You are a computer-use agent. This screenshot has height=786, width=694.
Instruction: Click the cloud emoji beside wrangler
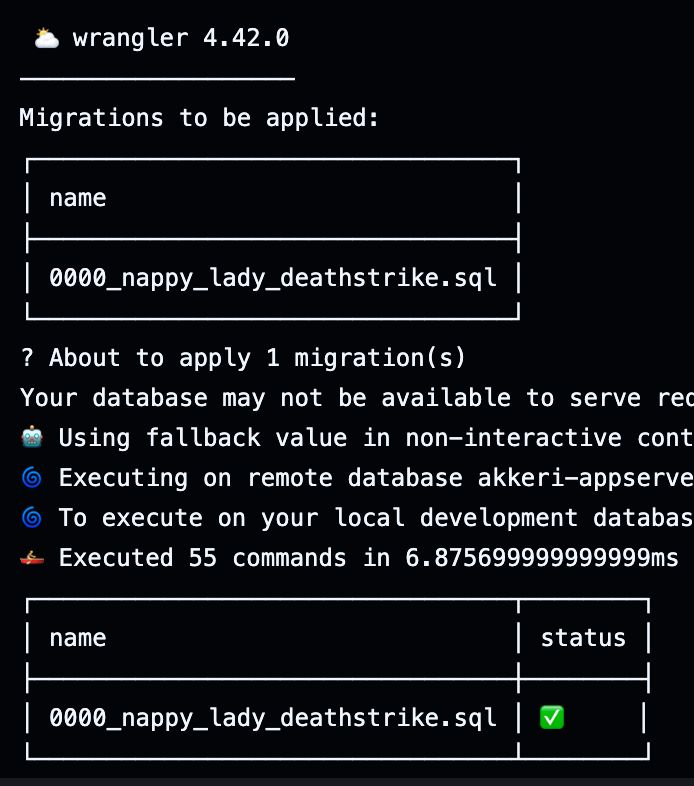(47, 38)
